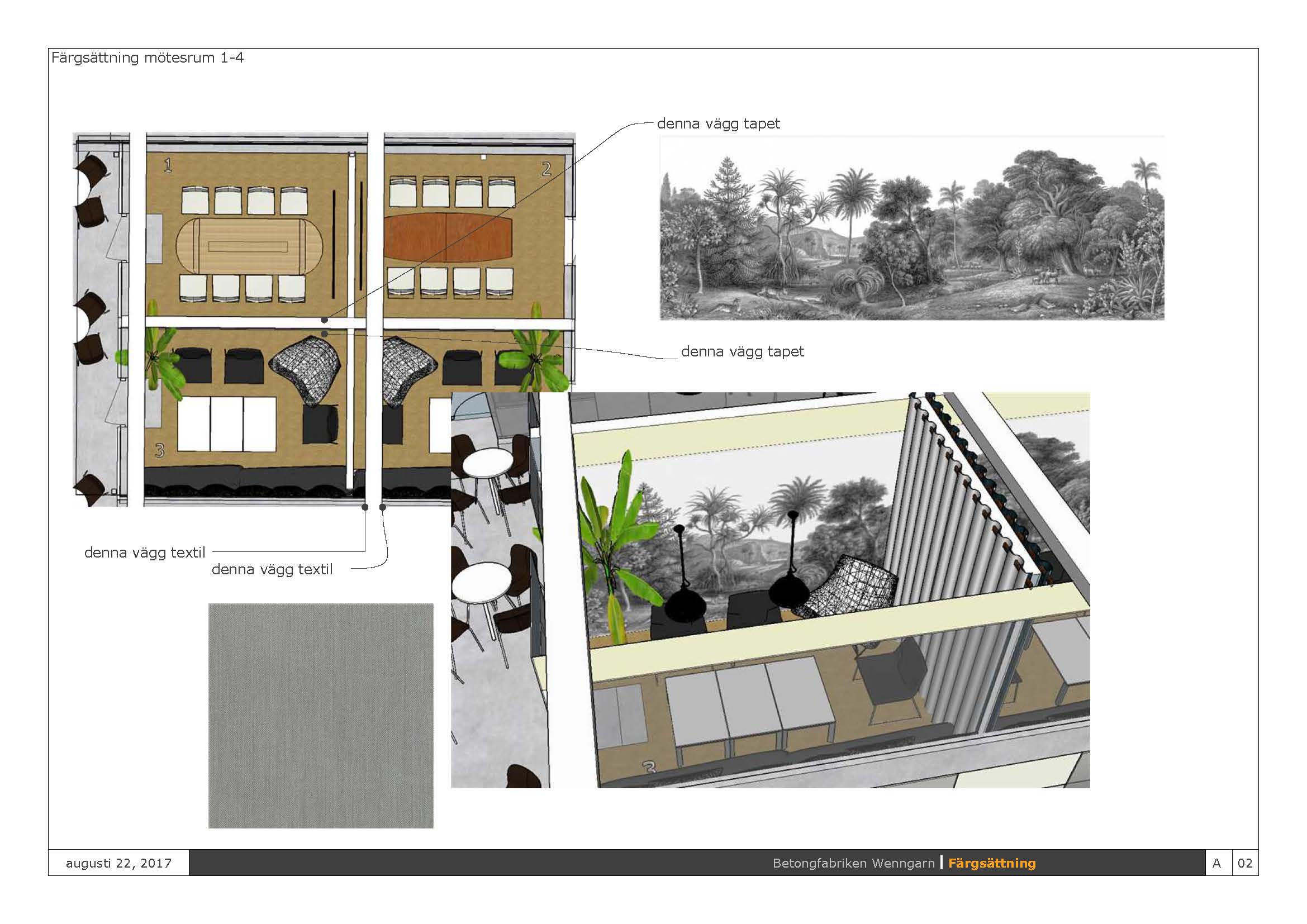Click the 'A' revision cell in footer
Image resolution: width=1307 pixels, height=924 pixels.
tap(1217, 863)
